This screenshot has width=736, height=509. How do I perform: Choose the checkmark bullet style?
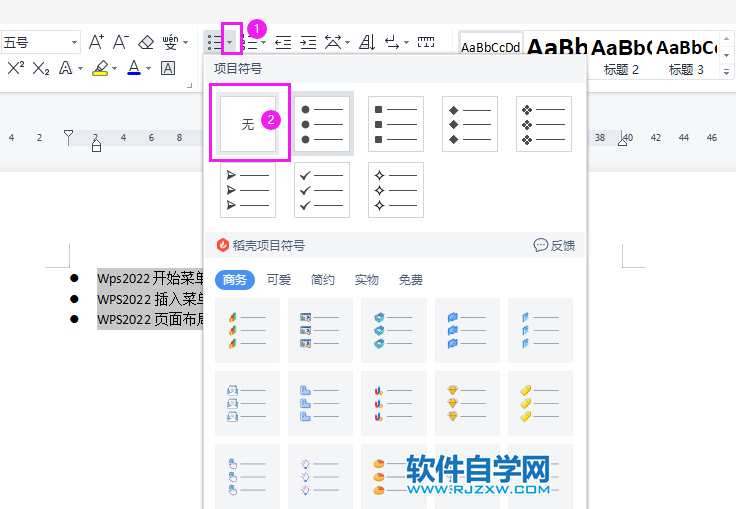tap(322, 189)
